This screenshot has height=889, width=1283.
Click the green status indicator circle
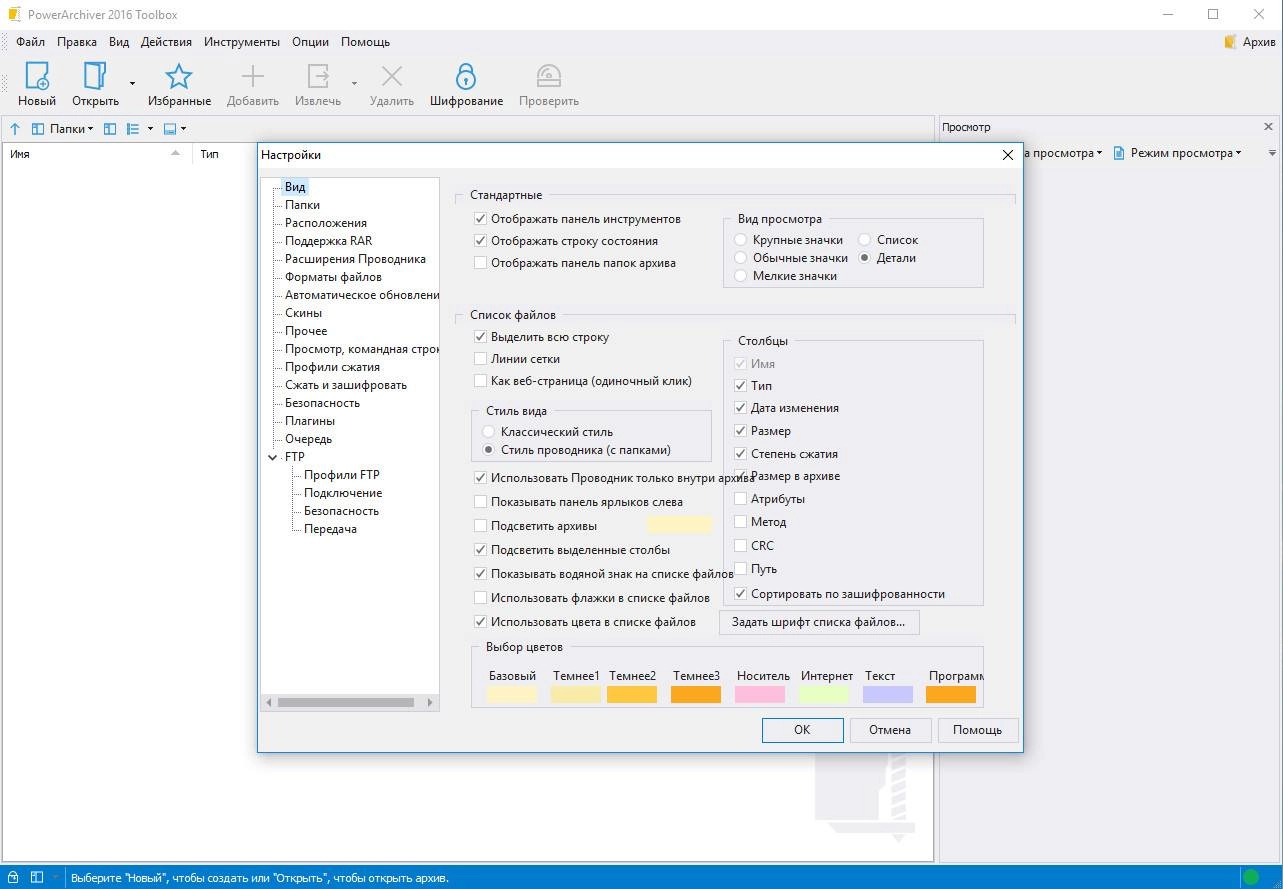tap(1251, 877)
